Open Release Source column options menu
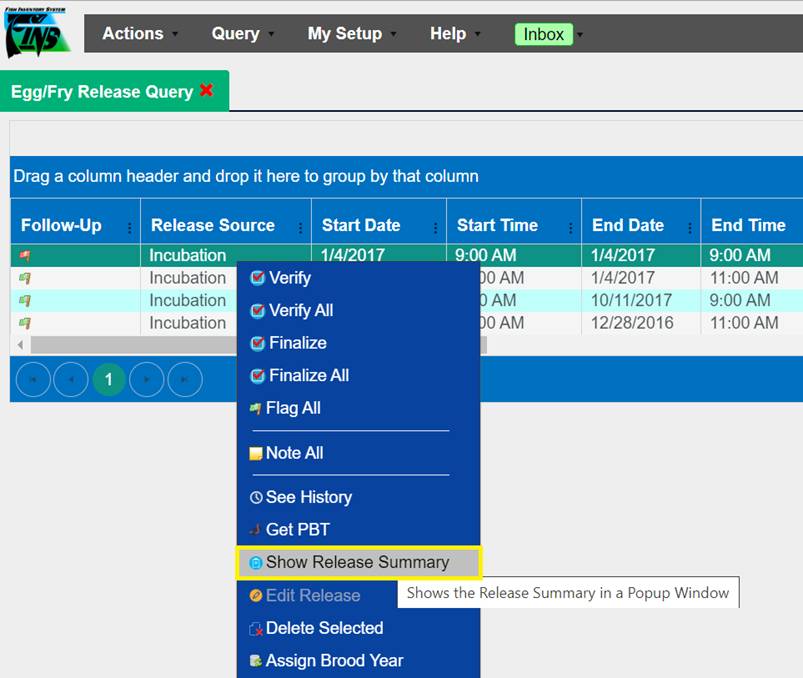The width and height of the screenshot is (803, 678). [300, 227]
